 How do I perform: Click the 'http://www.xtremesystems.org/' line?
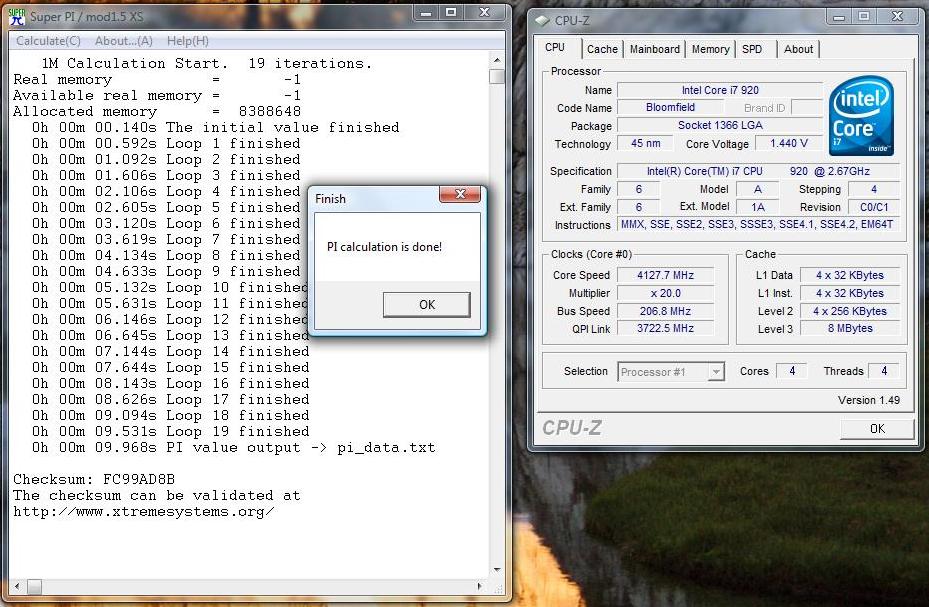[144, 512]
